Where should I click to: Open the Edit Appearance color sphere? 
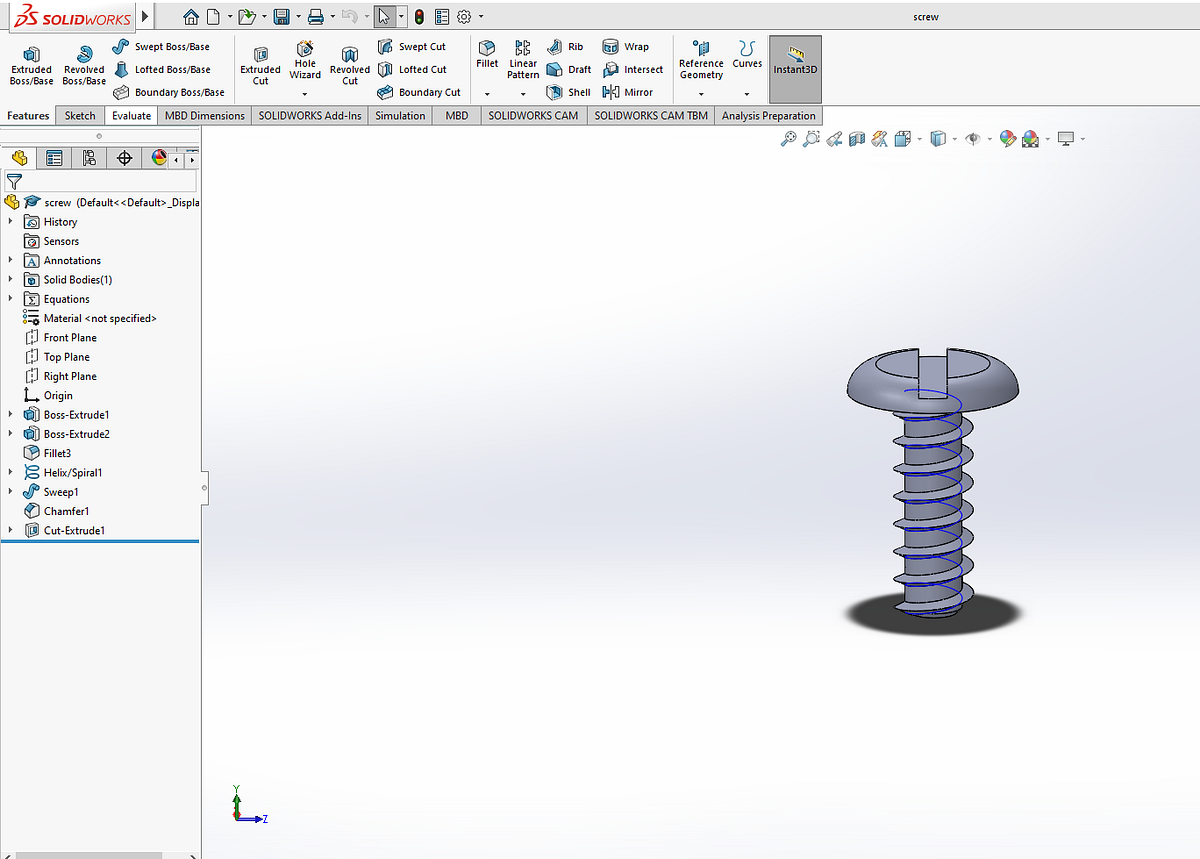point(1007,138)
